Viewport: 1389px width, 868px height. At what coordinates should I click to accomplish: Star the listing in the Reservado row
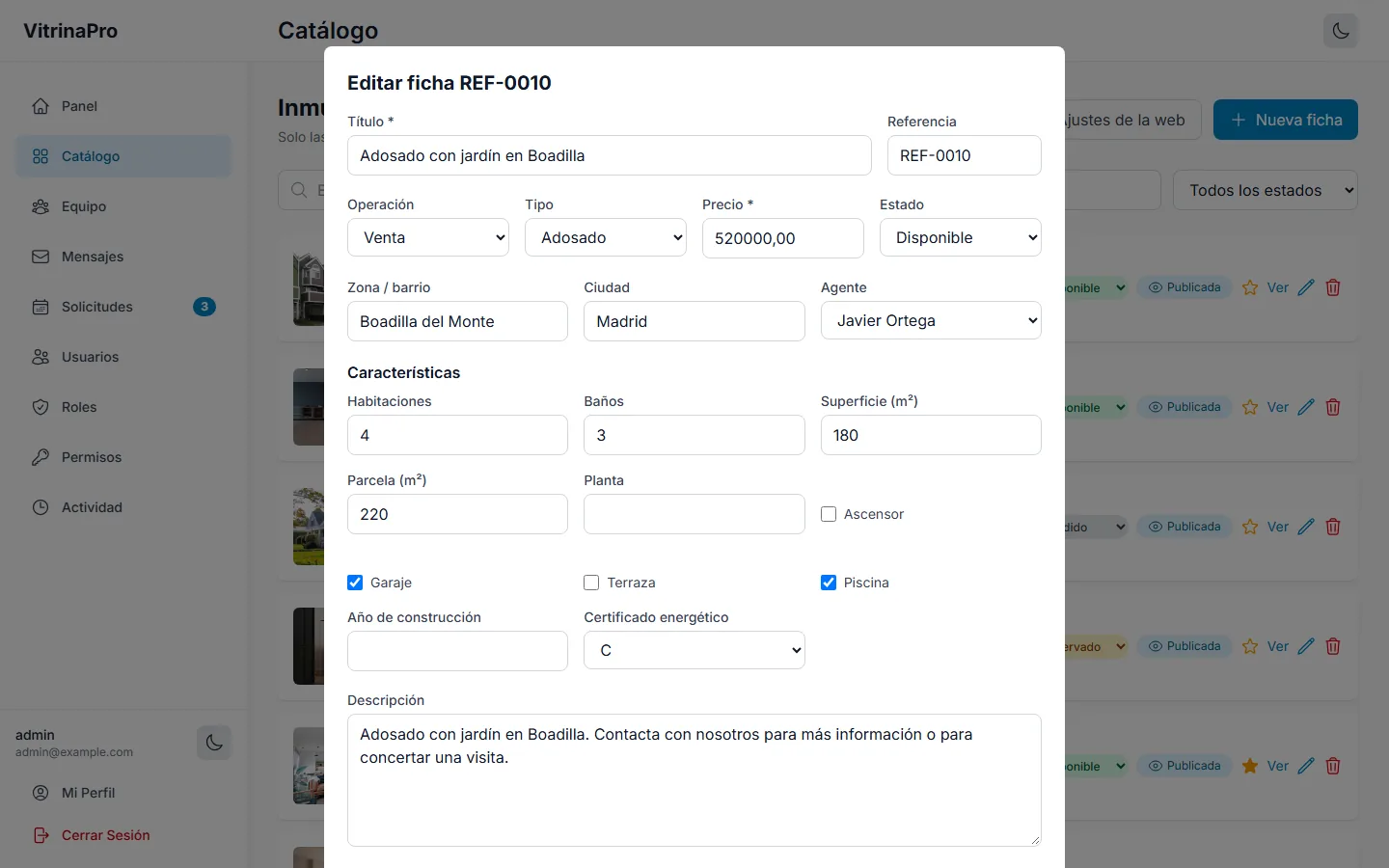(x=1250, y=646)
